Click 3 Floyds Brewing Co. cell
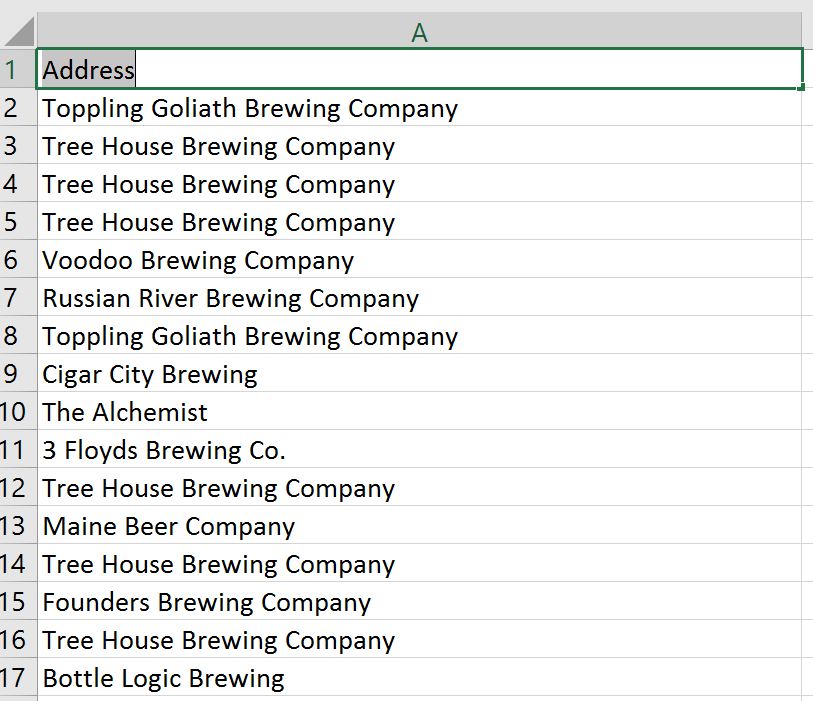 click(x=164, y=451)
